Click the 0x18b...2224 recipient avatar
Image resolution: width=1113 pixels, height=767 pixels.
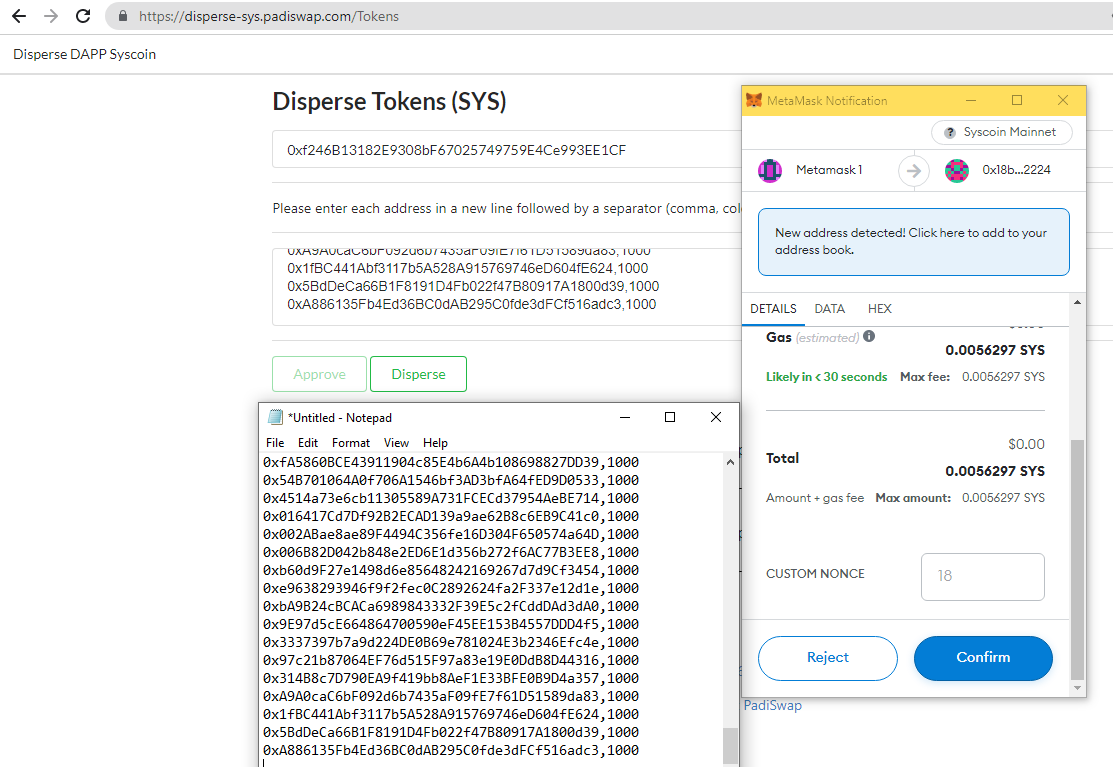tap(957, 170)
